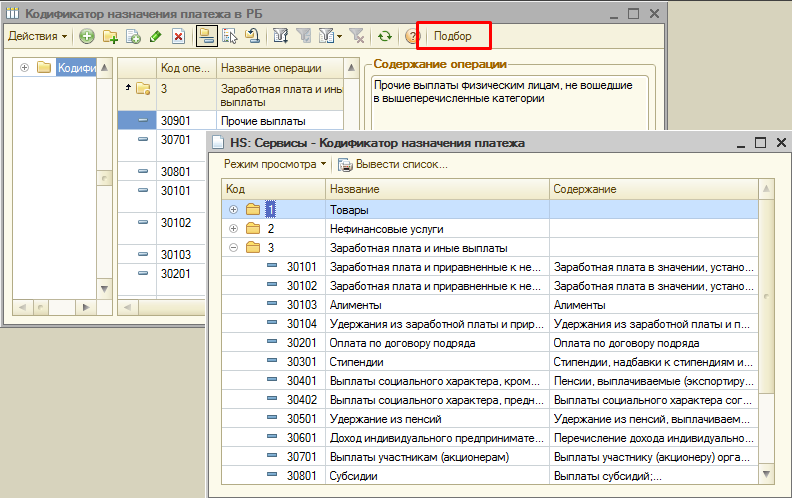Collapse group 3 Заработная плата
Viewport: 792px width, 498px height.
point(234,248)
